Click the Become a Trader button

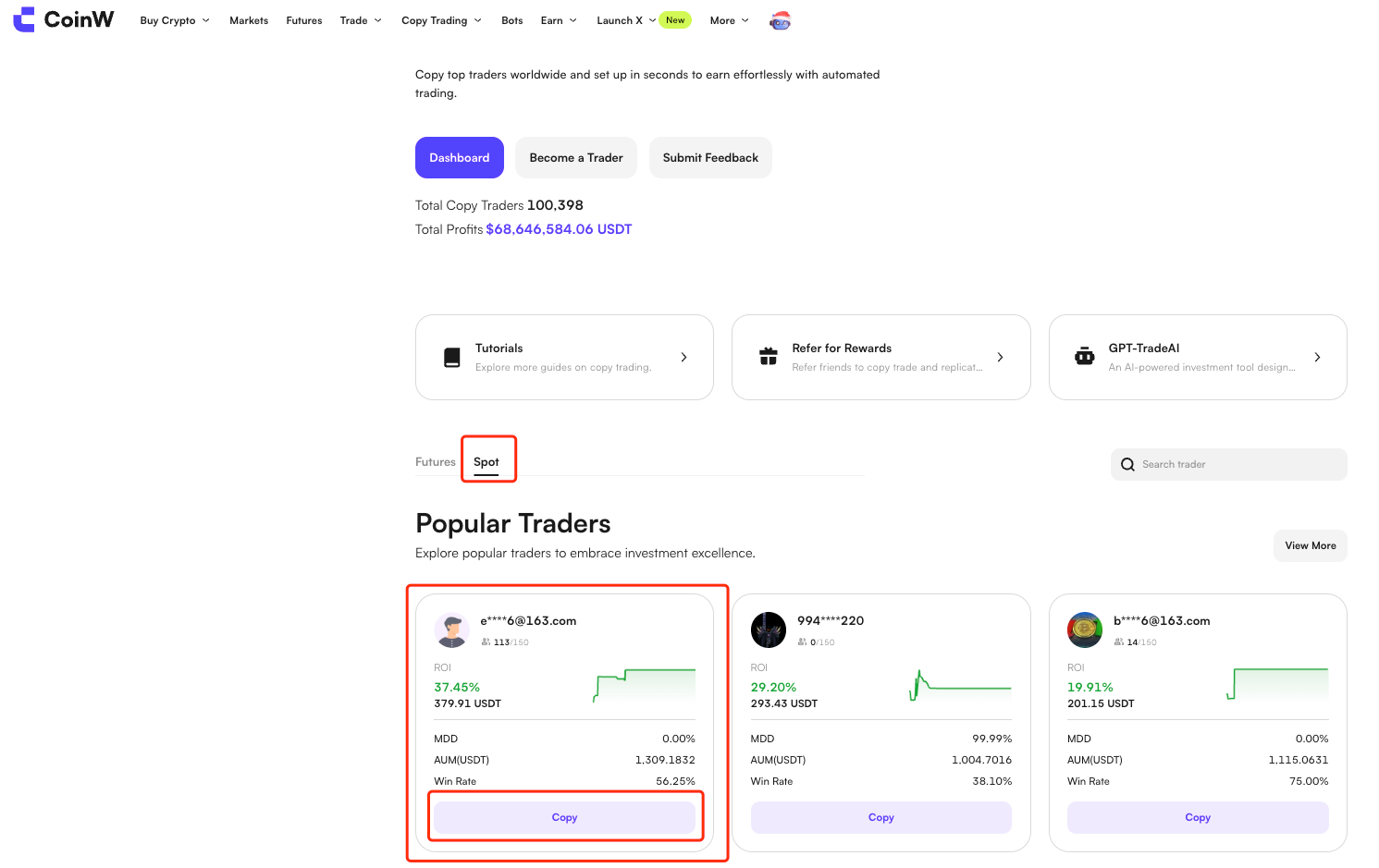[x=576, y=158]
